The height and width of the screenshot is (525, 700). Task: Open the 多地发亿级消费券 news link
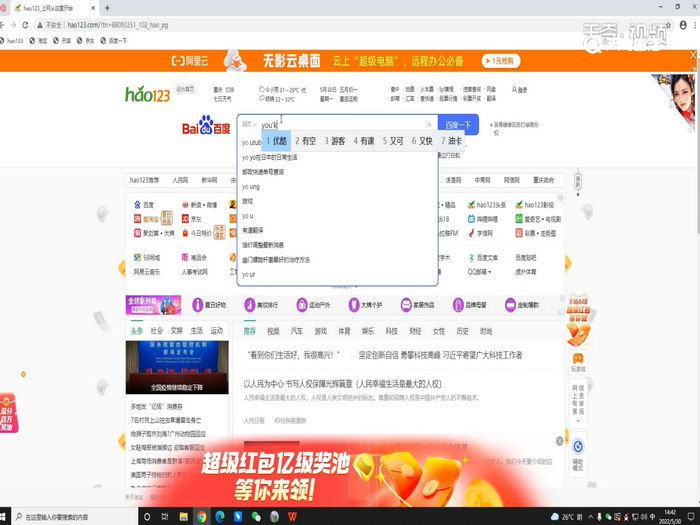point(157,407)
